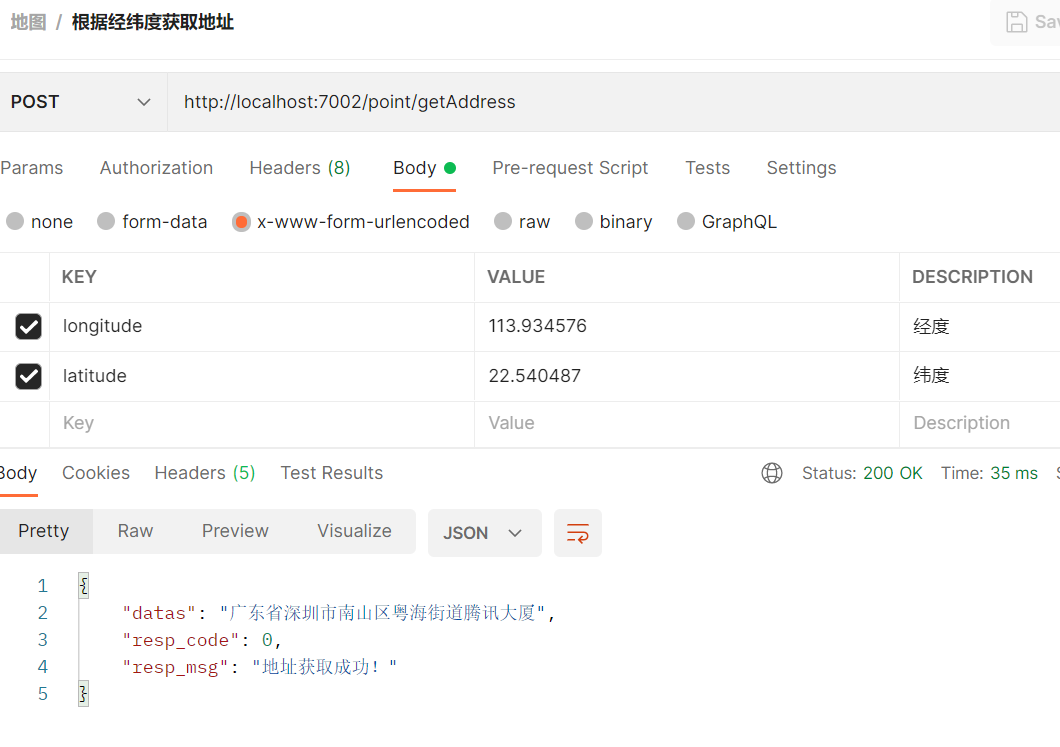Click the globe network info icon

772,472
